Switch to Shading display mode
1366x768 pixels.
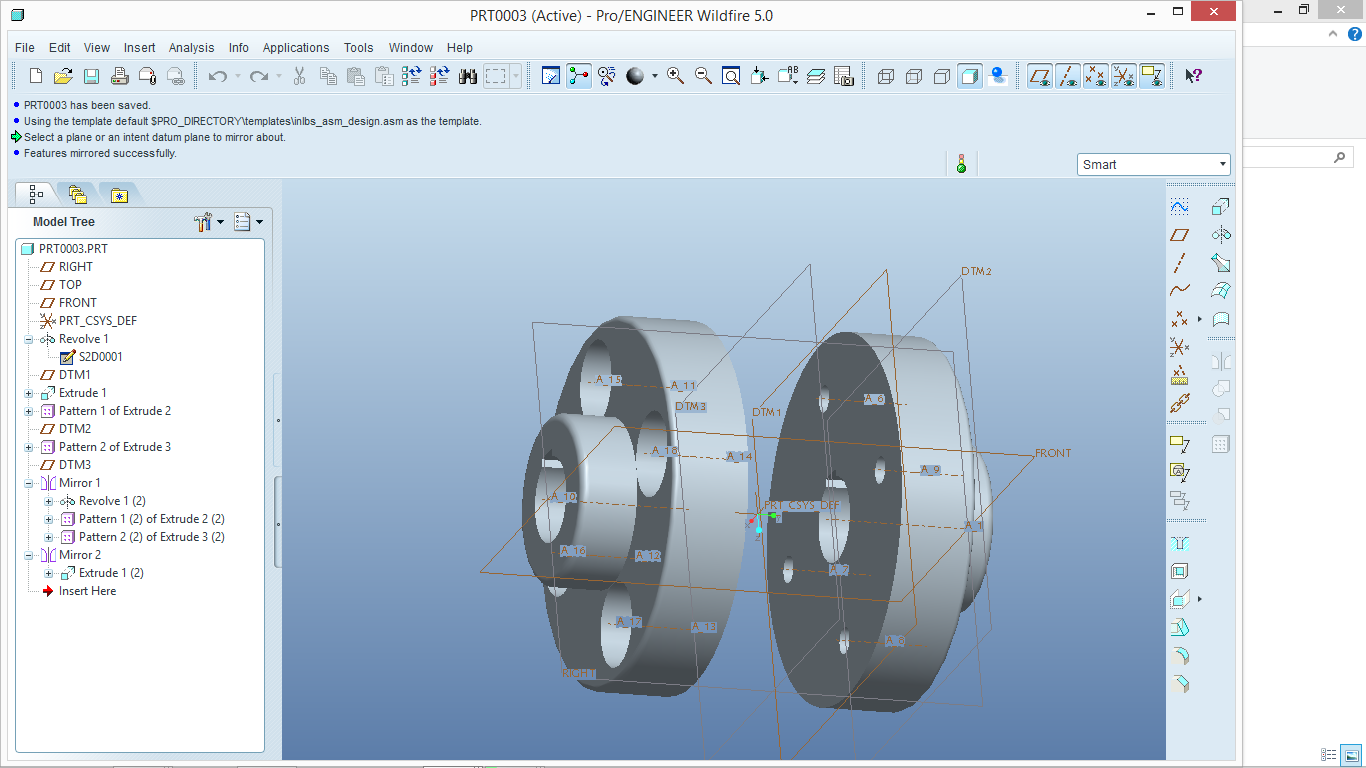point(969,76)
